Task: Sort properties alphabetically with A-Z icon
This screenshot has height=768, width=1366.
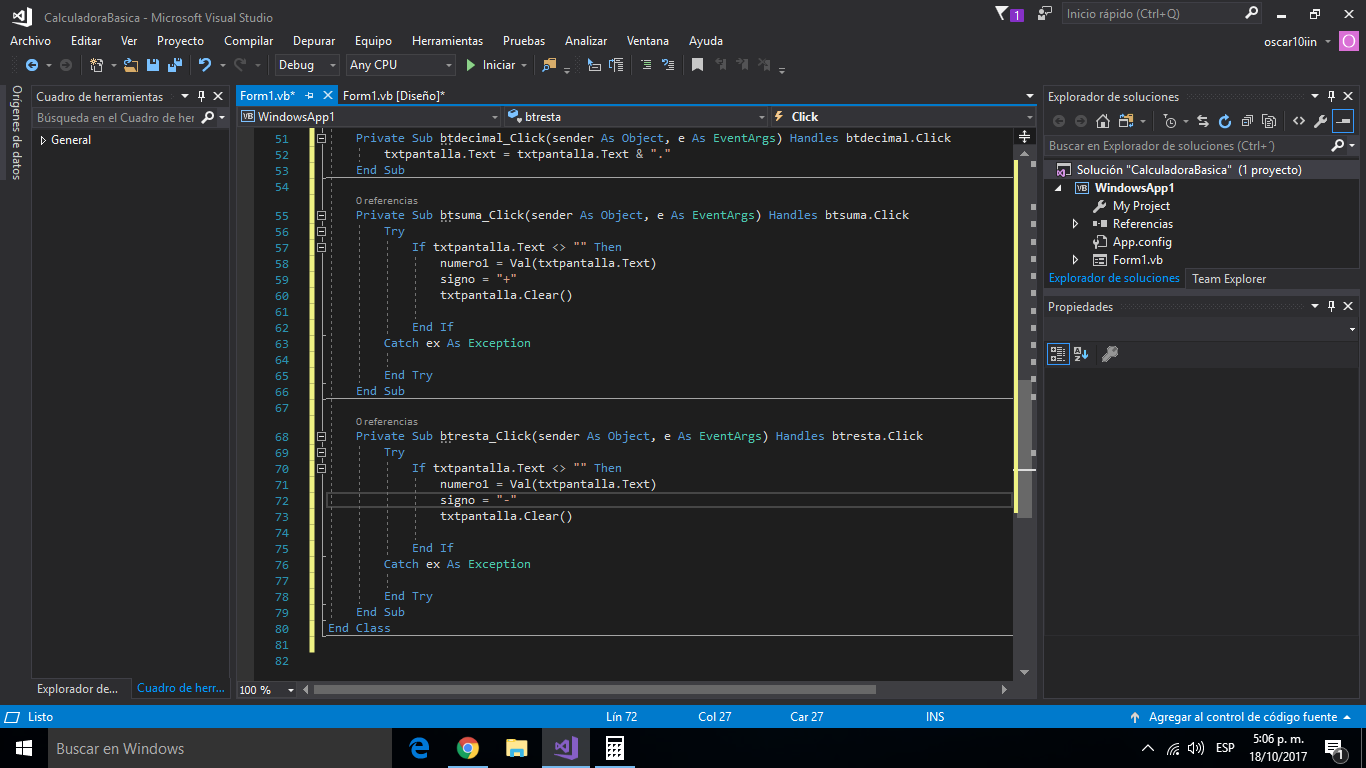Action: click(1080, 354)
